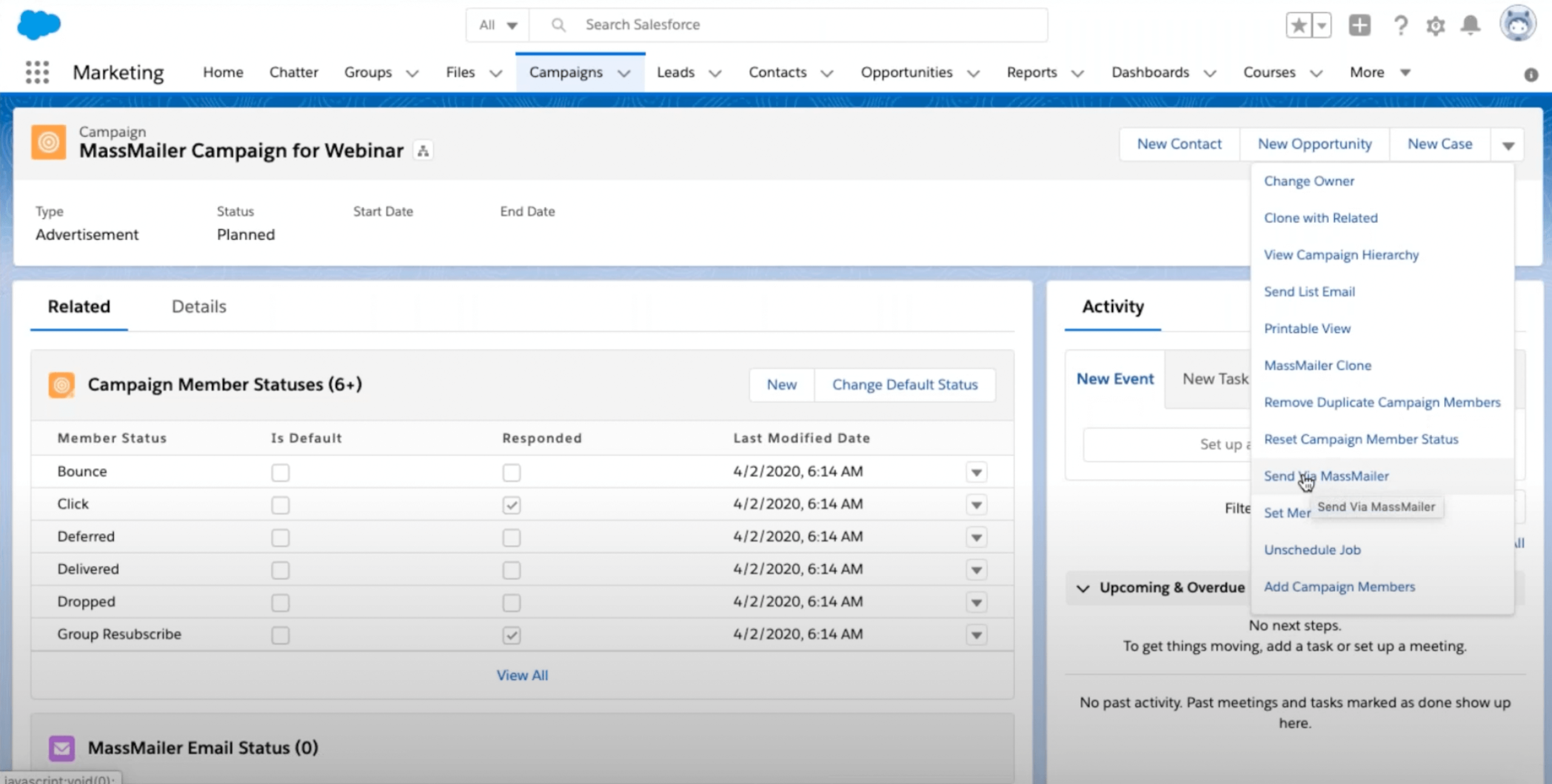The height and width of the screenshot is (784, 1552).
Task: Open the Help question mark icon
Action: [1400, 25]
